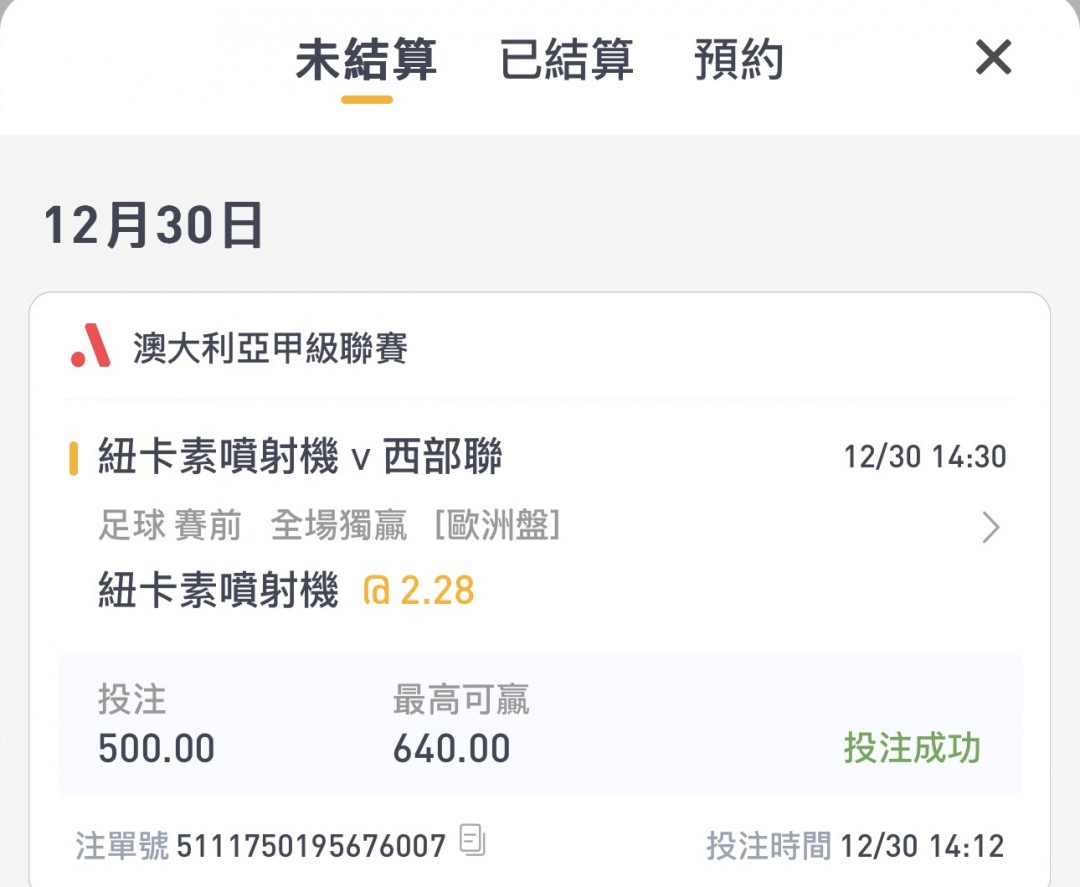1080x887 pixels.
Task: Tap the match start time 12/30 14:30
Action: [x=925, y=458]
